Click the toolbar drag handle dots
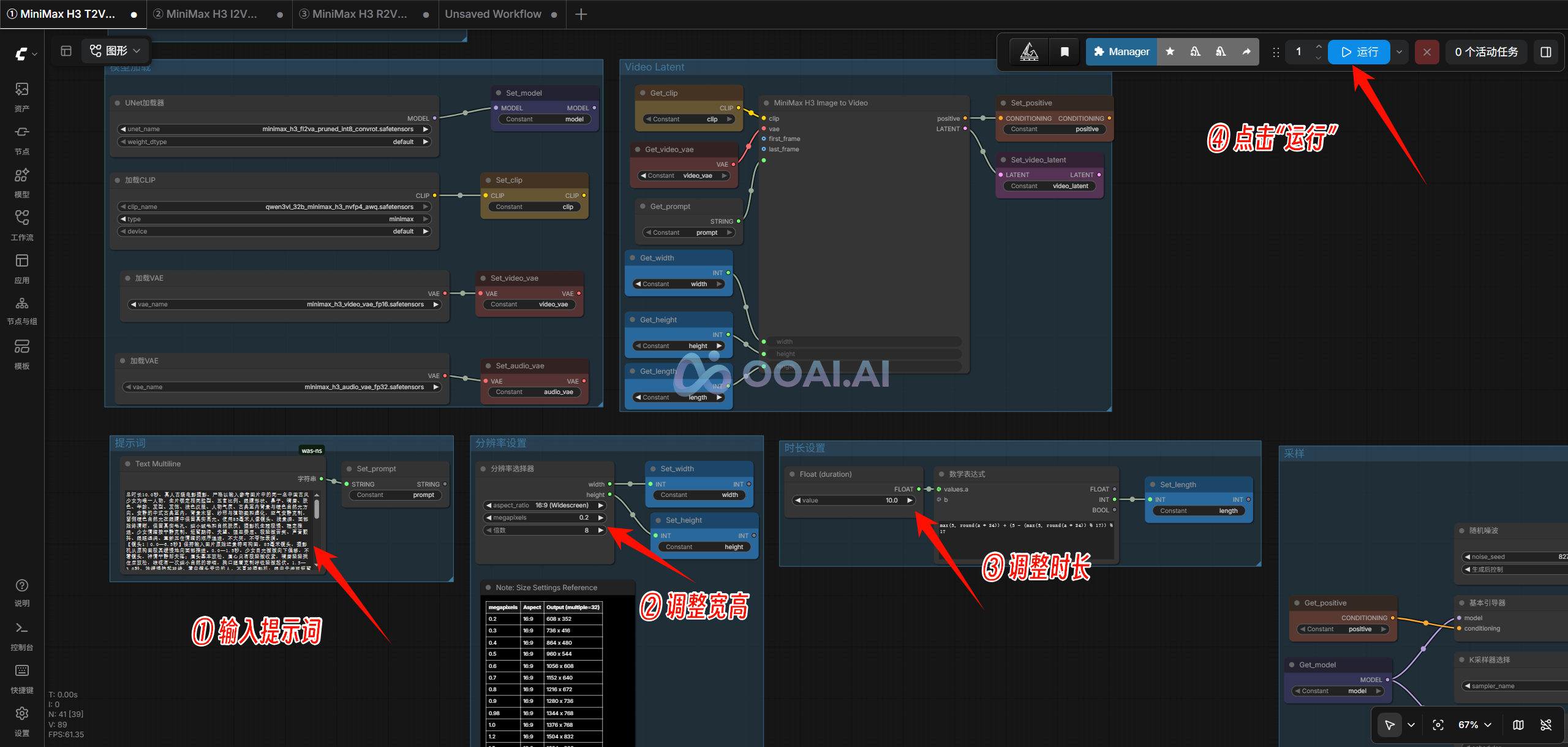The height and width of the screenshot is (747, 1568). tap(1276, 52)
